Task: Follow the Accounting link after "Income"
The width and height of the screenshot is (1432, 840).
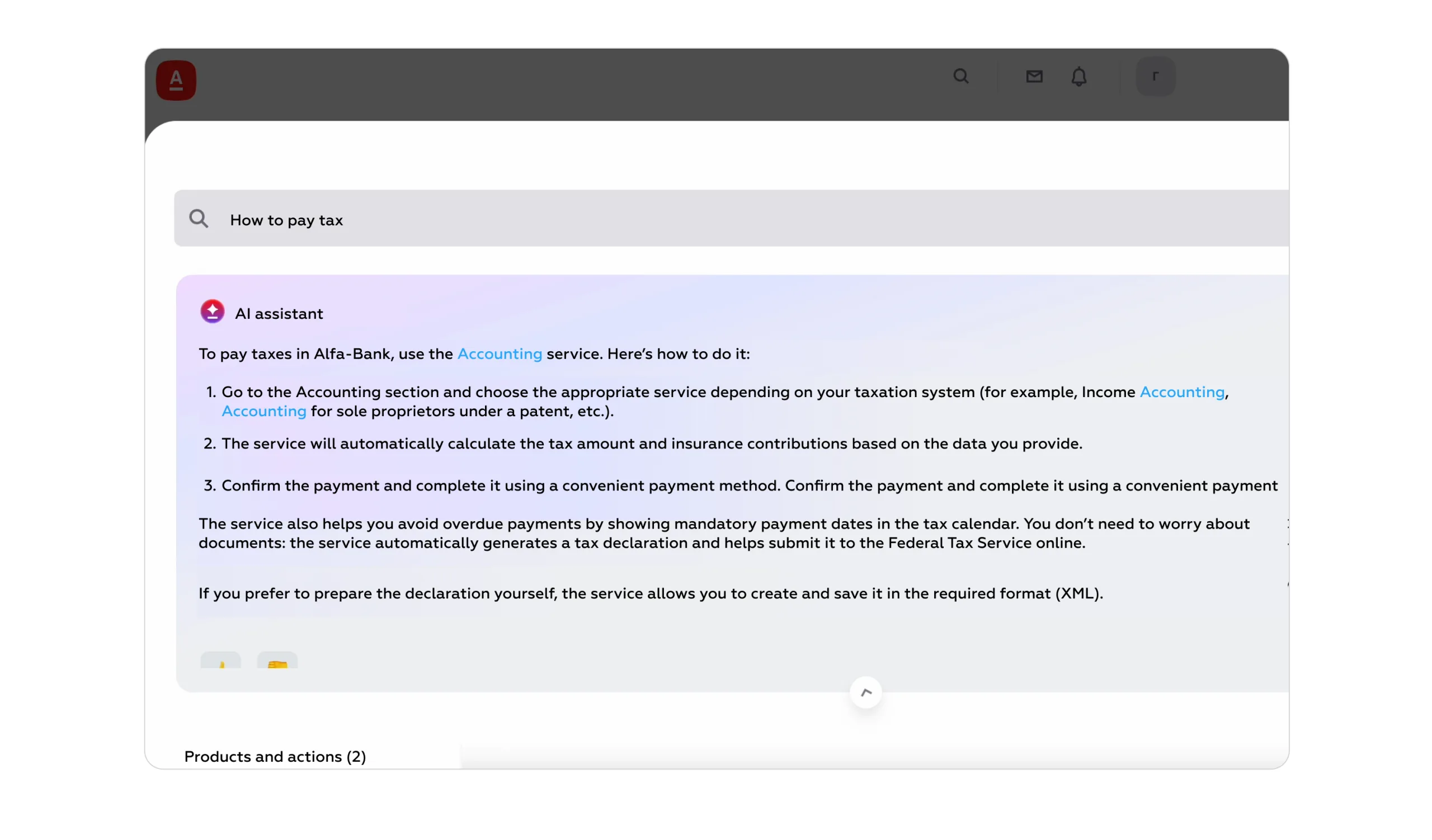Action: pos(1182,392)
